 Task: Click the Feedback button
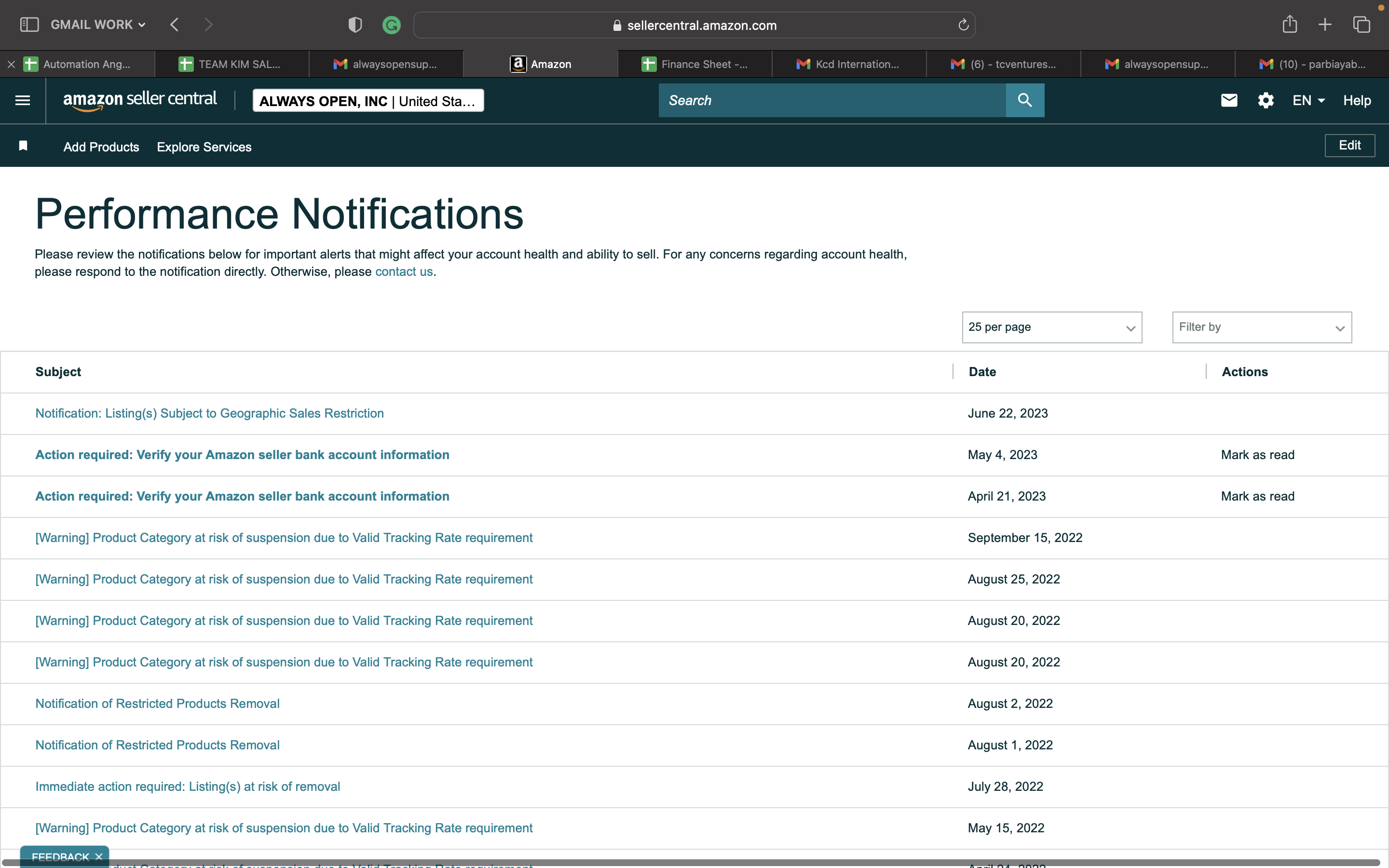60,856
